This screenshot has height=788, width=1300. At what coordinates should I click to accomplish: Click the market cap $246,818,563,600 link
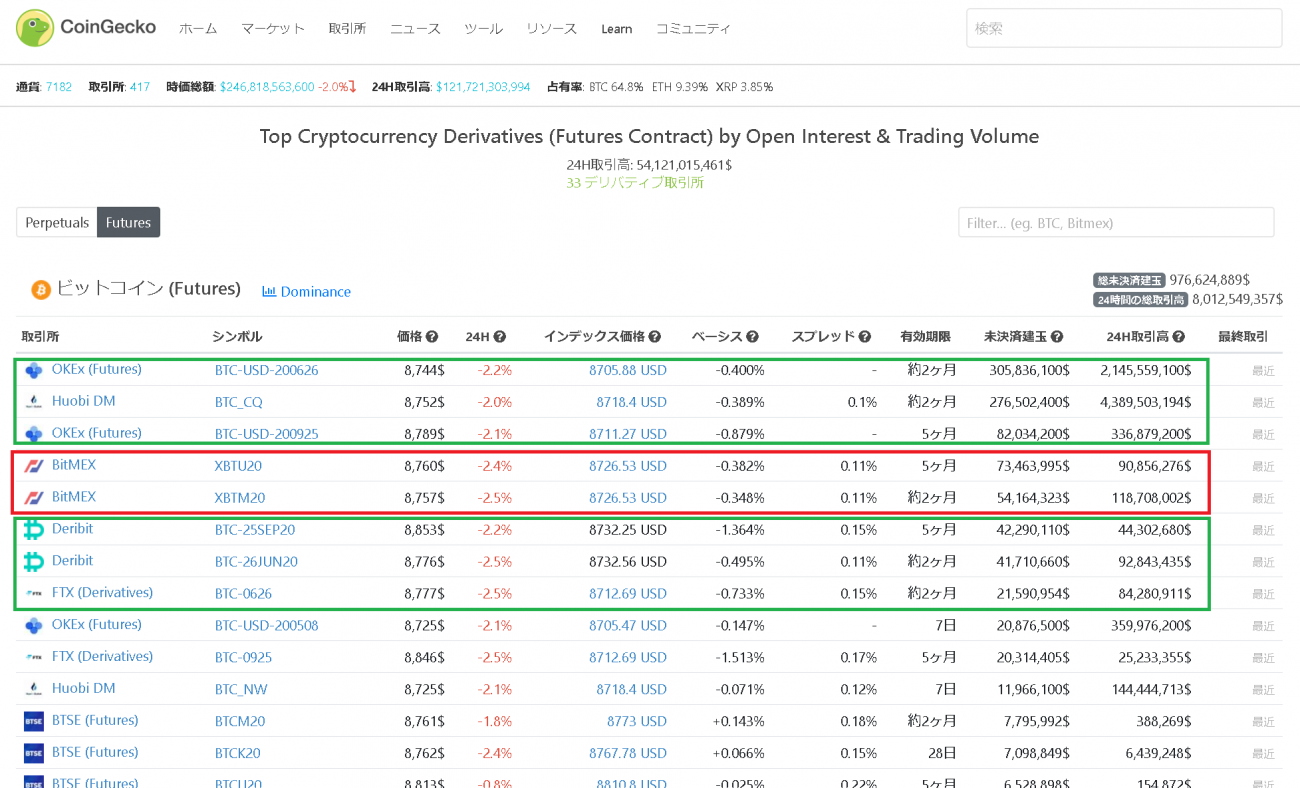[x=267, y=87]
